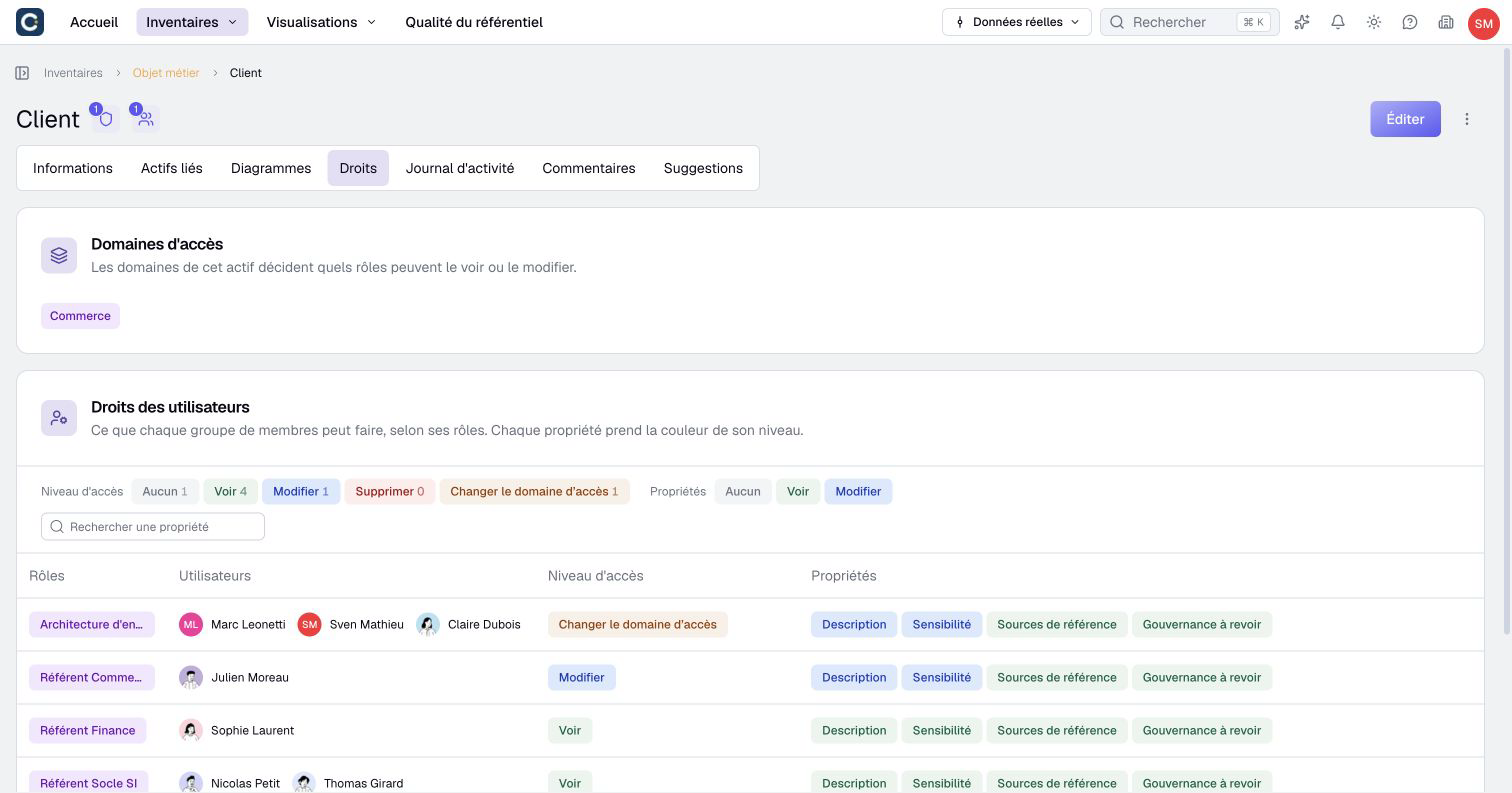Click Sensibilité property in Julien Moreau's row

point(942,677)
